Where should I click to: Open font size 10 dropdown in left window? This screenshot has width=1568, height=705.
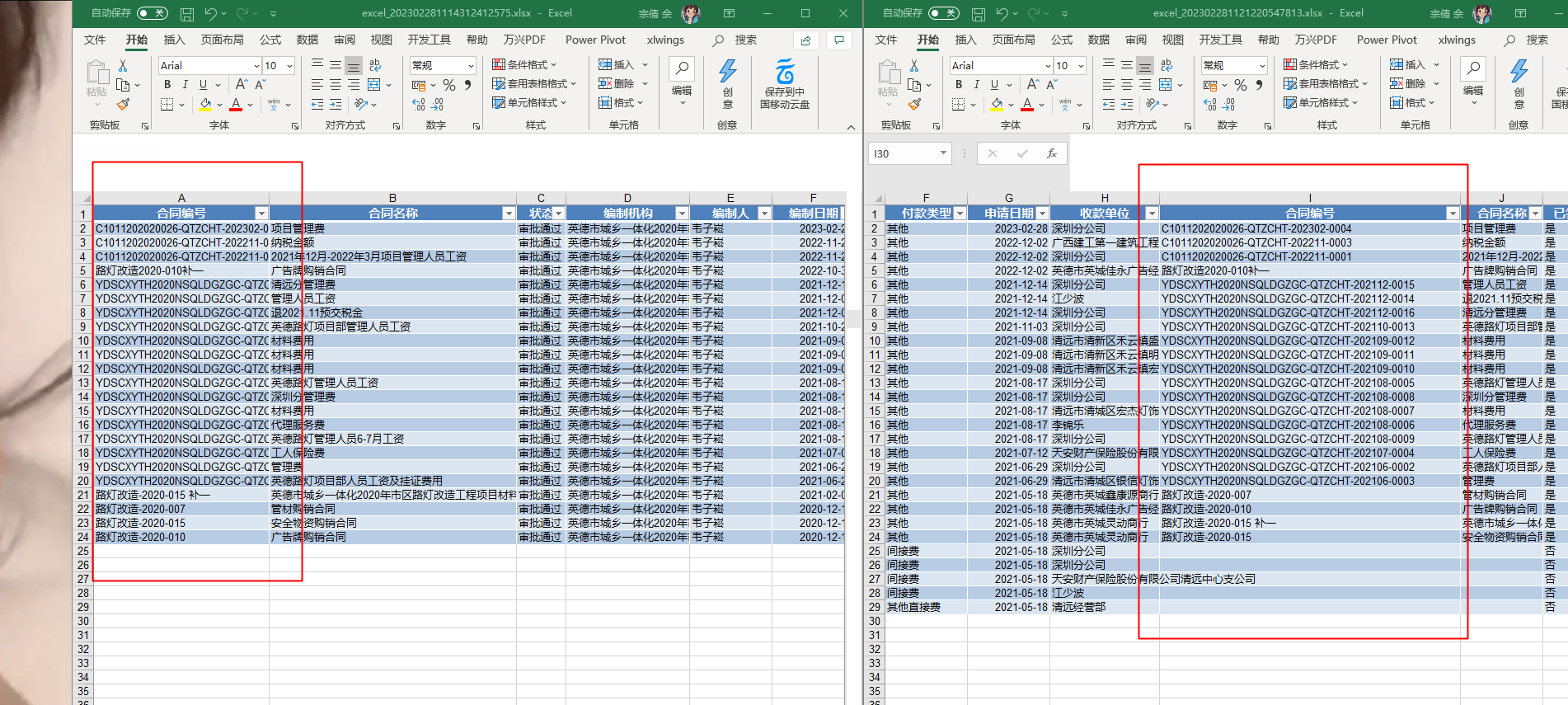click(x=289, y=66)
